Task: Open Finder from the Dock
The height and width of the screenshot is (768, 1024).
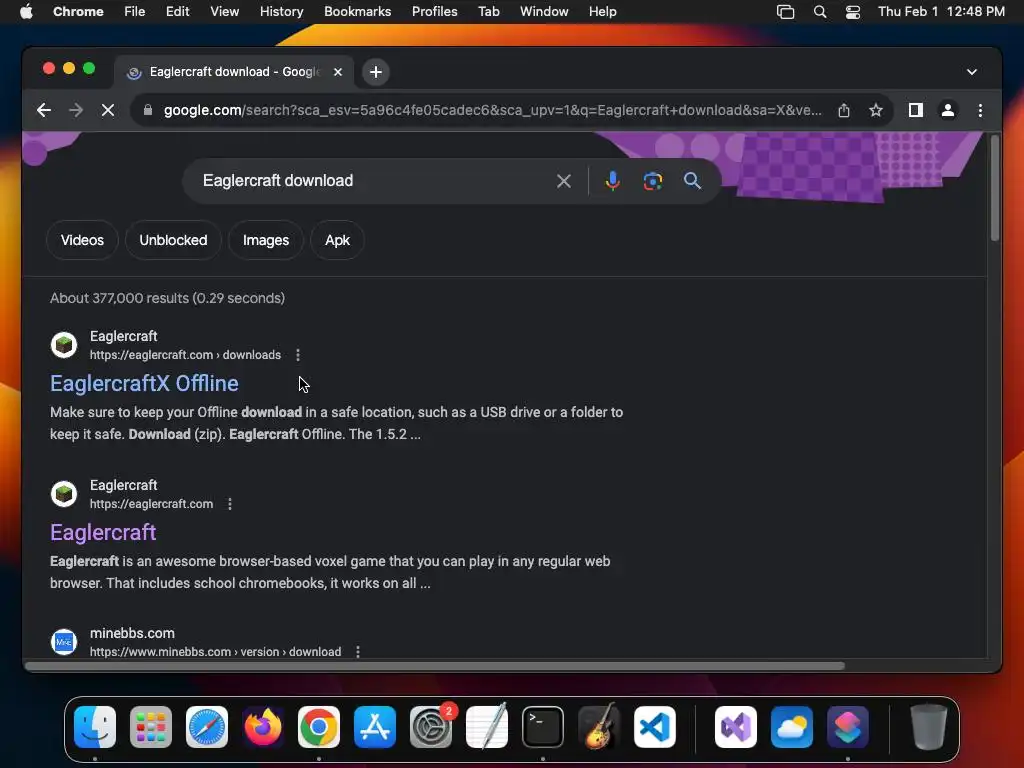Action: pos(95,727)
